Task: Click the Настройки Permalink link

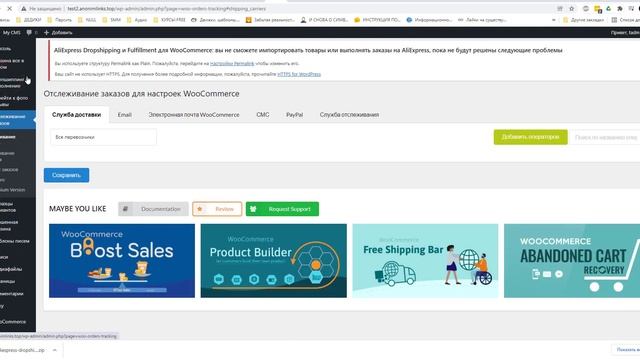Action: point(232,64)
